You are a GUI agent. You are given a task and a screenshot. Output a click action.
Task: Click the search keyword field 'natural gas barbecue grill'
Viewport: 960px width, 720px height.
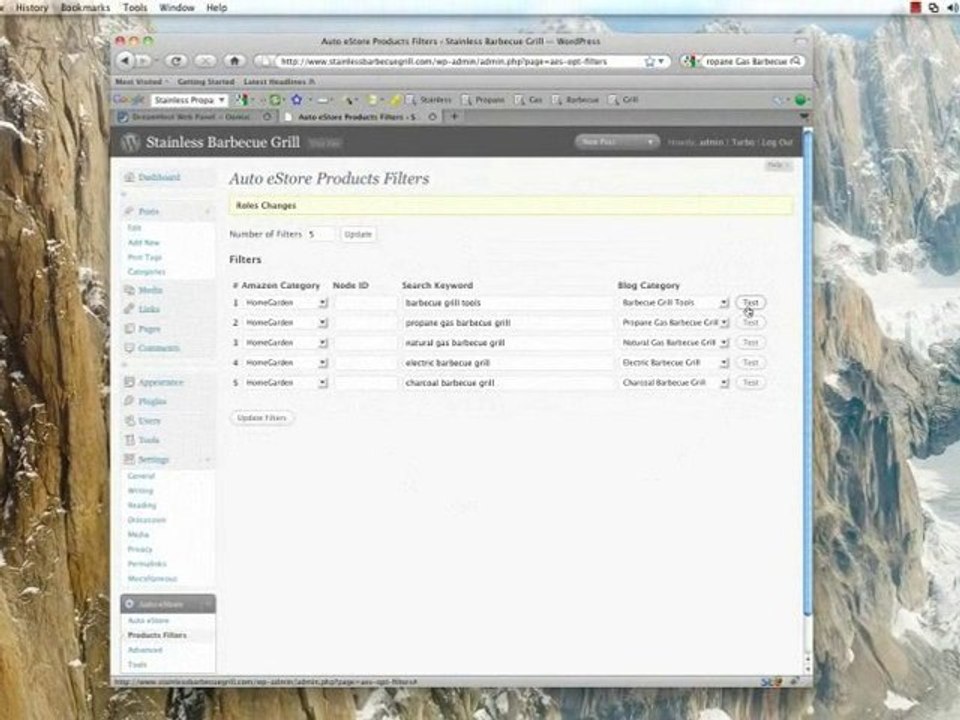[x=507, y=343]
